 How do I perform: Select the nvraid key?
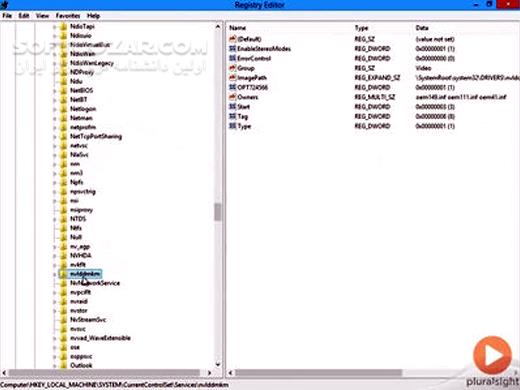[79, 301]
